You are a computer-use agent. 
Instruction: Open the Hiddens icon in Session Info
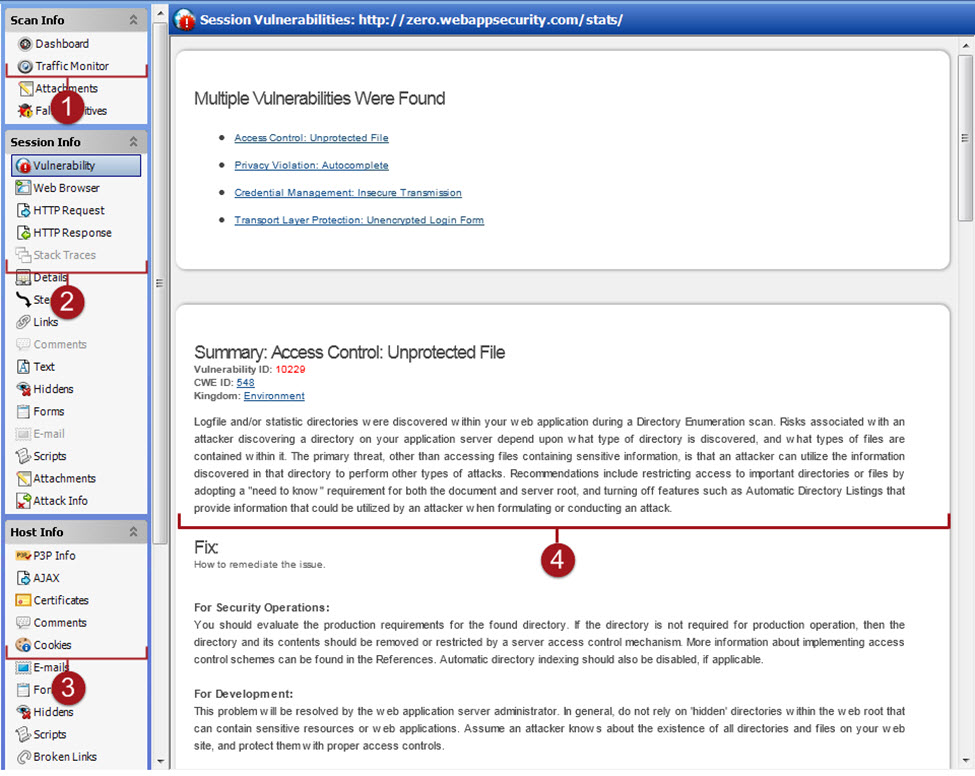point(24,389)
